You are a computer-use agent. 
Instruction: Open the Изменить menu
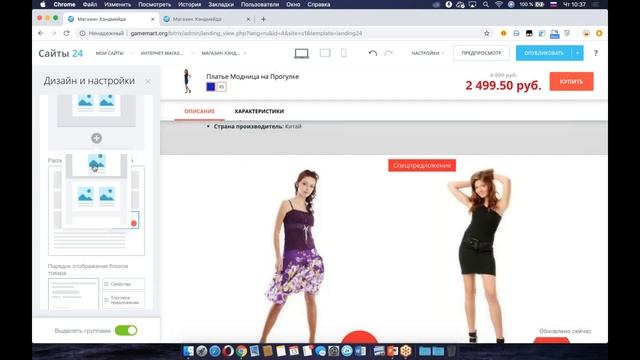pyautogui.click(x=118, y=4)
